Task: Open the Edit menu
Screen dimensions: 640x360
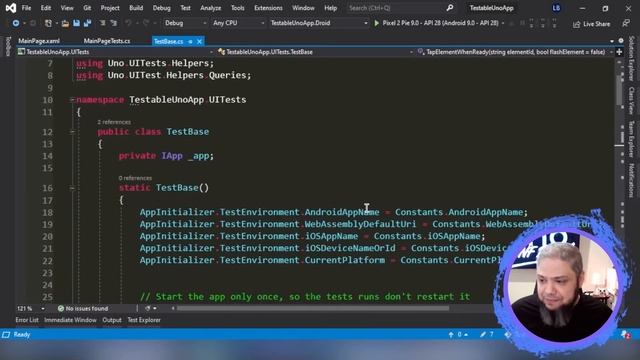Action: tap(46, 8)
